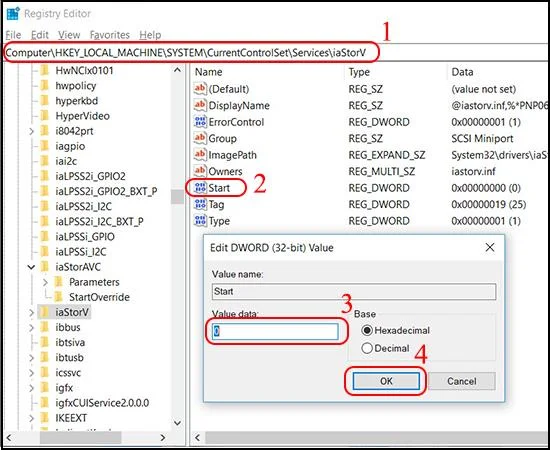Select the iaLPSS2i_GPIO2_BXT_P key

(106, 191)
